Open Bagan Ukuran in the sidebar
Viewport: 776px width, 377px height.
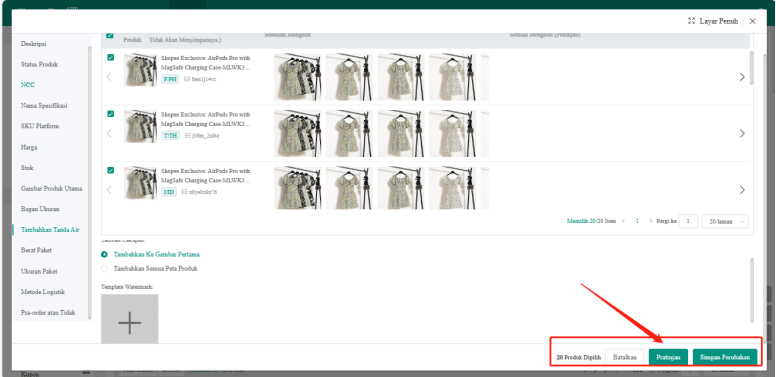pos(40,209)
